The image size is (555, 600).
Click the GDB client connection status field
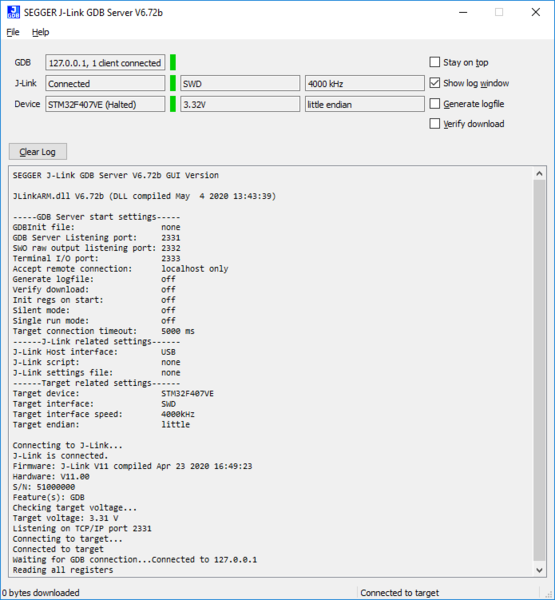(x=105, y=62)
